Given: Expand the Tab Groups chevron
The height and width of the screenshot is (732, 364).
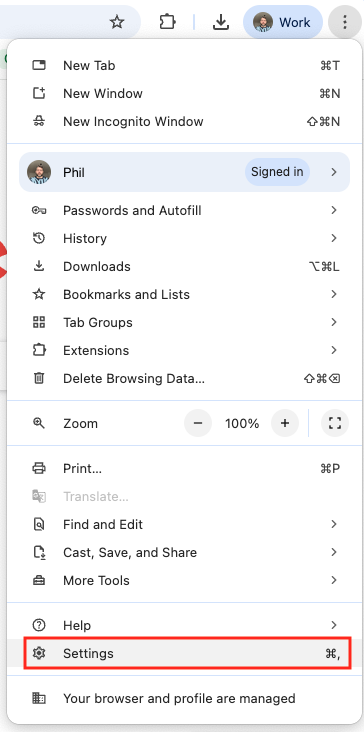Looking at the screenshot, I should click(334, 323).
